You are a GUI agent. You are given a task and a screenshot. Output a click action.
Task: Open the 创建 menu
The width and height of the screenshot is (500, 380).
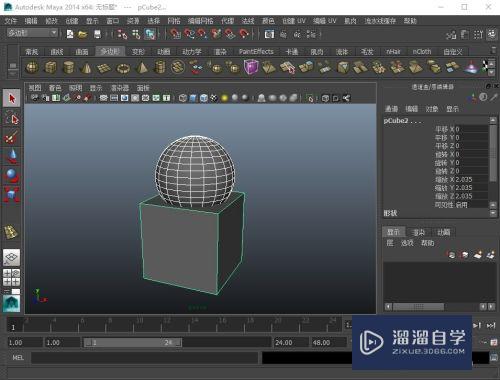(72, 21)
